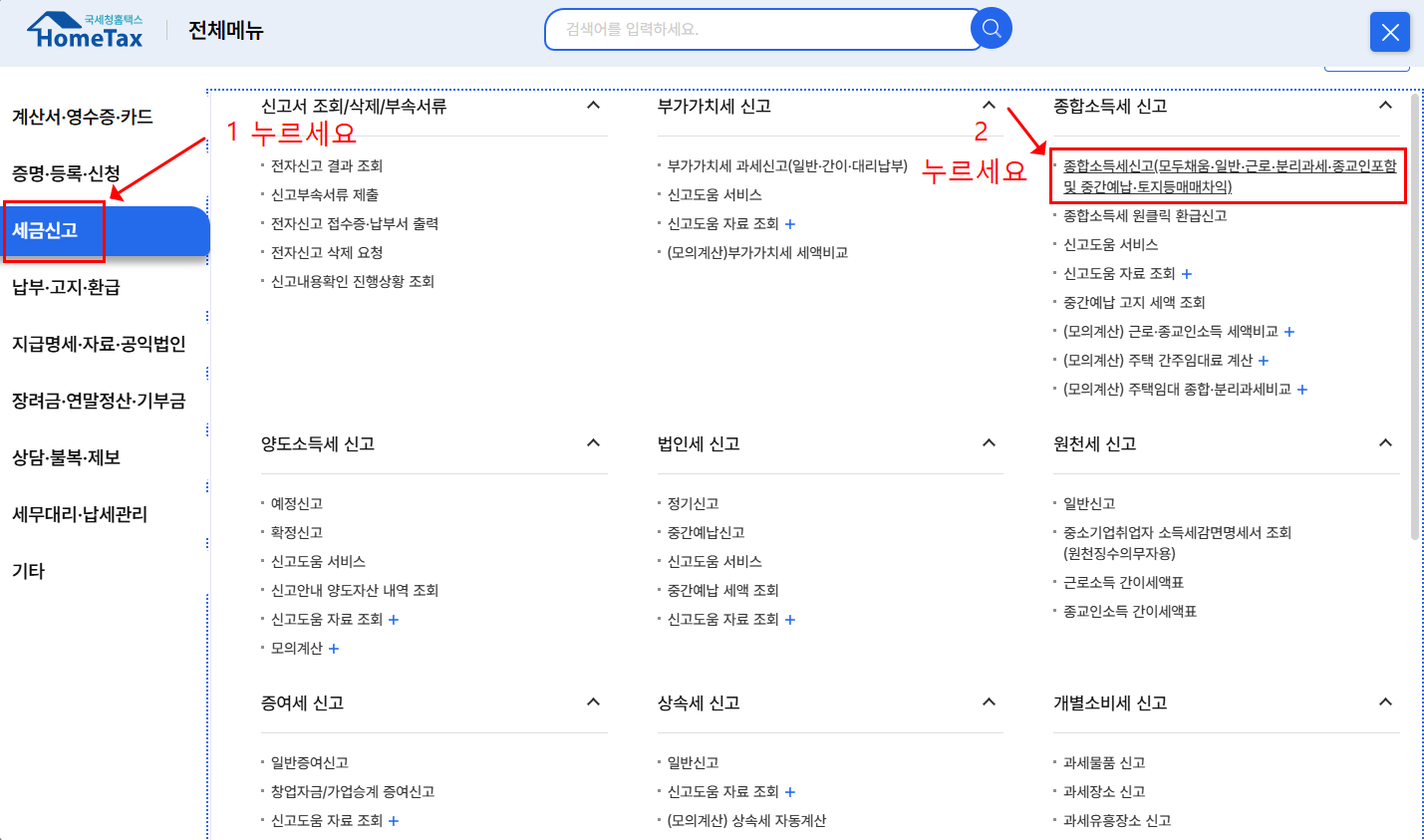Open 중간예납 세액 조회 link
1424x840 pixels.
(x=722, y=591)
